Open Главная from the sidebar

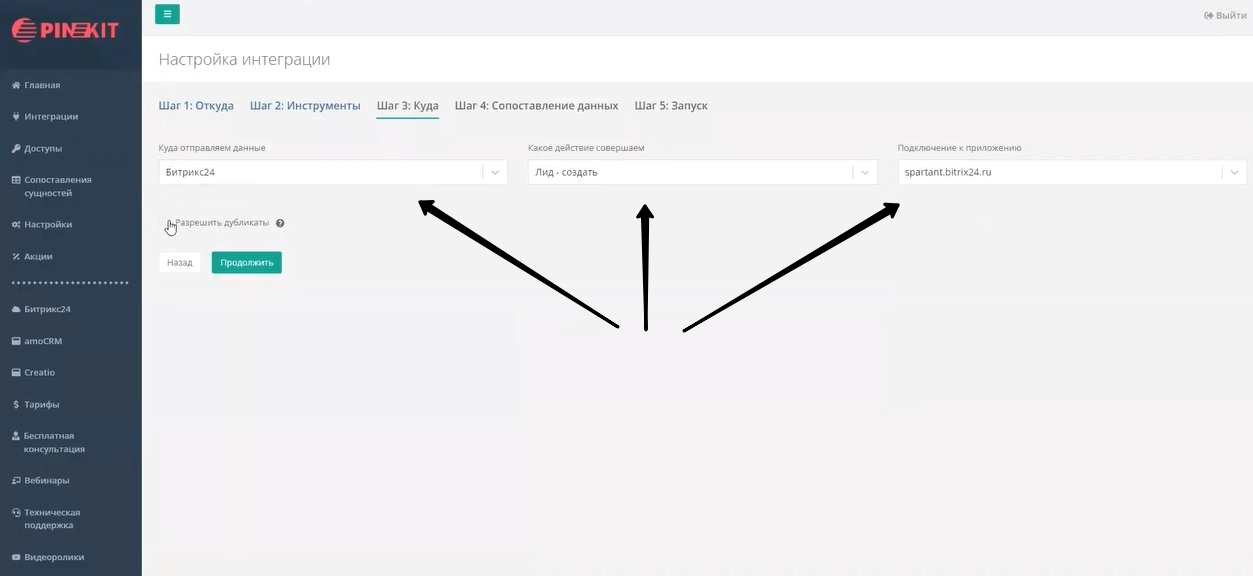coord(42,85)
